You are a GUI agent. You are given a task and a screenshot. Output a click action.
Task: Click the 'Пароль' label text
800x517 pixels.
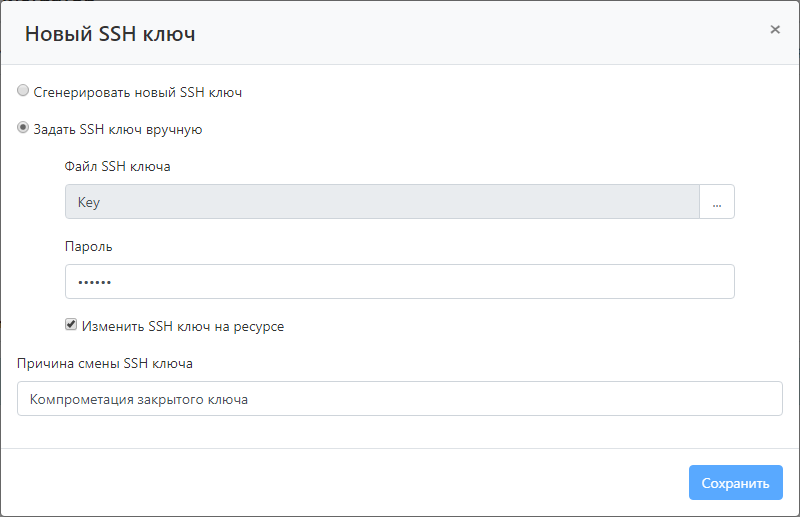(x=89, y=246)
